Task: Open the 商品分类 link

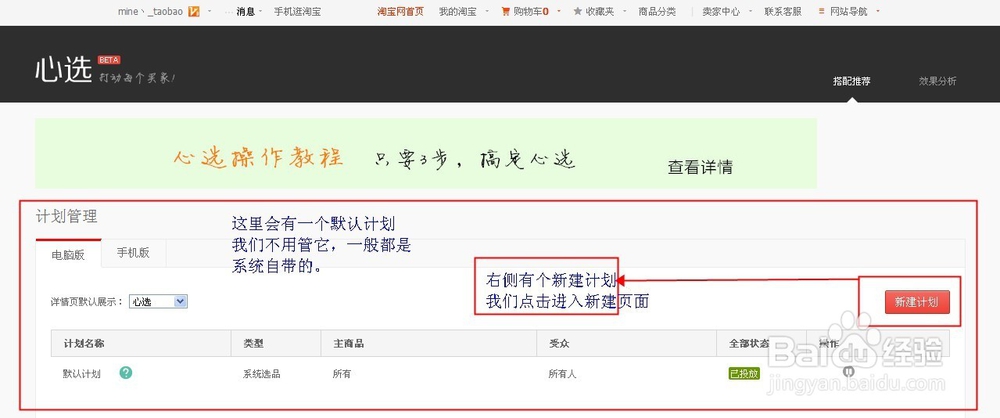Action: [657, 11]
